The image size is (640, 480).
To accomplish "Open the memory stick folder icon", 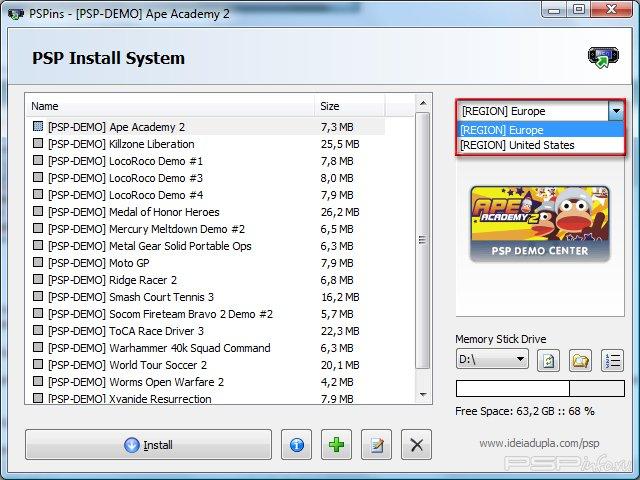I will [x=580, y=360].
